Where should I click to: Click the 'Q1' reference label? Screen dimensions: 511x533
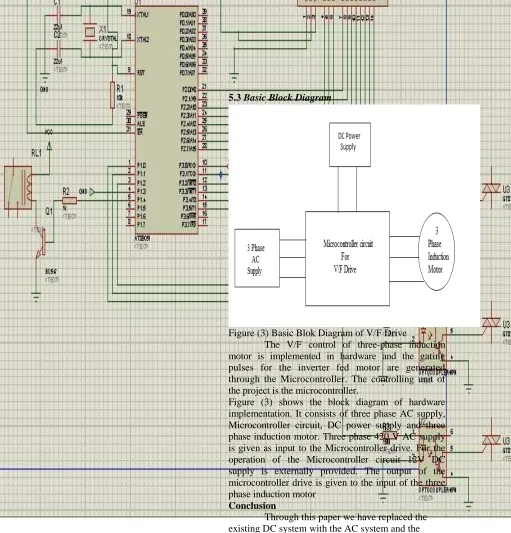(49, 211)
